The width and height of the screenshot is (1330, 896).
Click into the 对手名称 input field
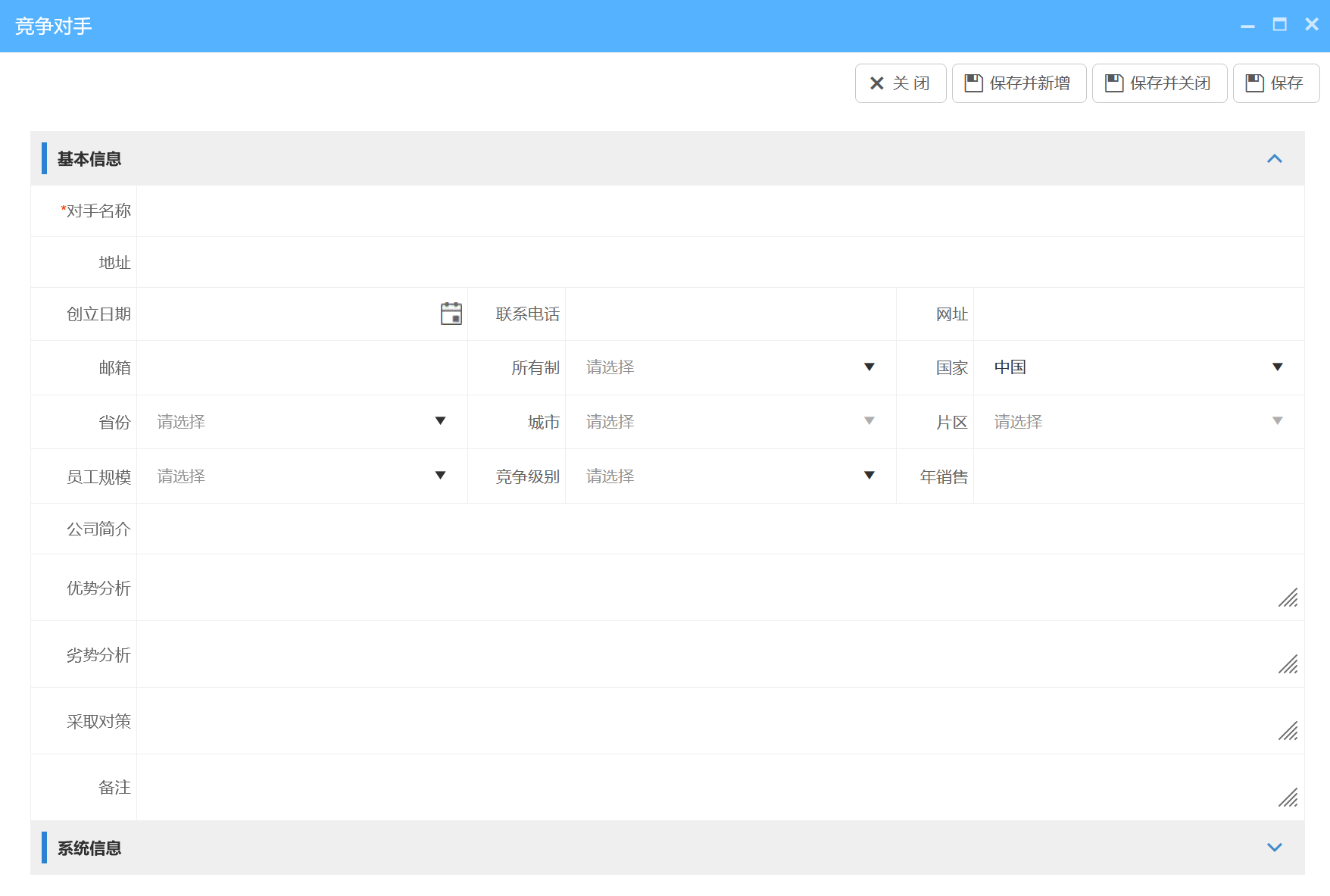pos(530,211)
